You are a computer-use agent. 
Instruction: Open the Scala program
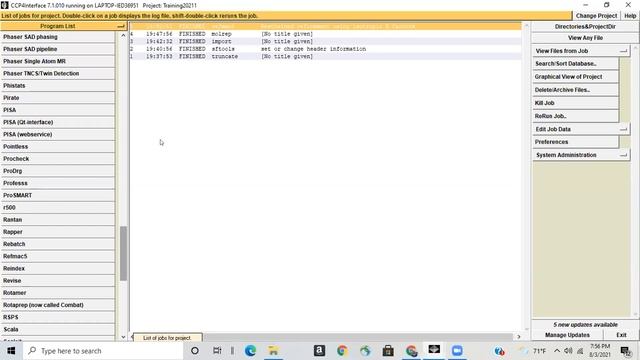pos(58,329)
